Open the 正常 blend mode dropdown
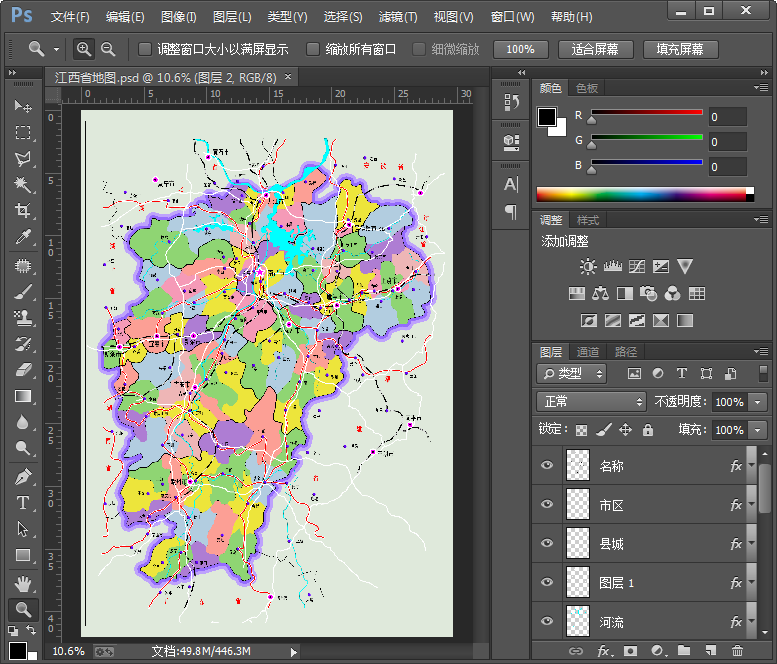777x664 pixels. [591, 401]
